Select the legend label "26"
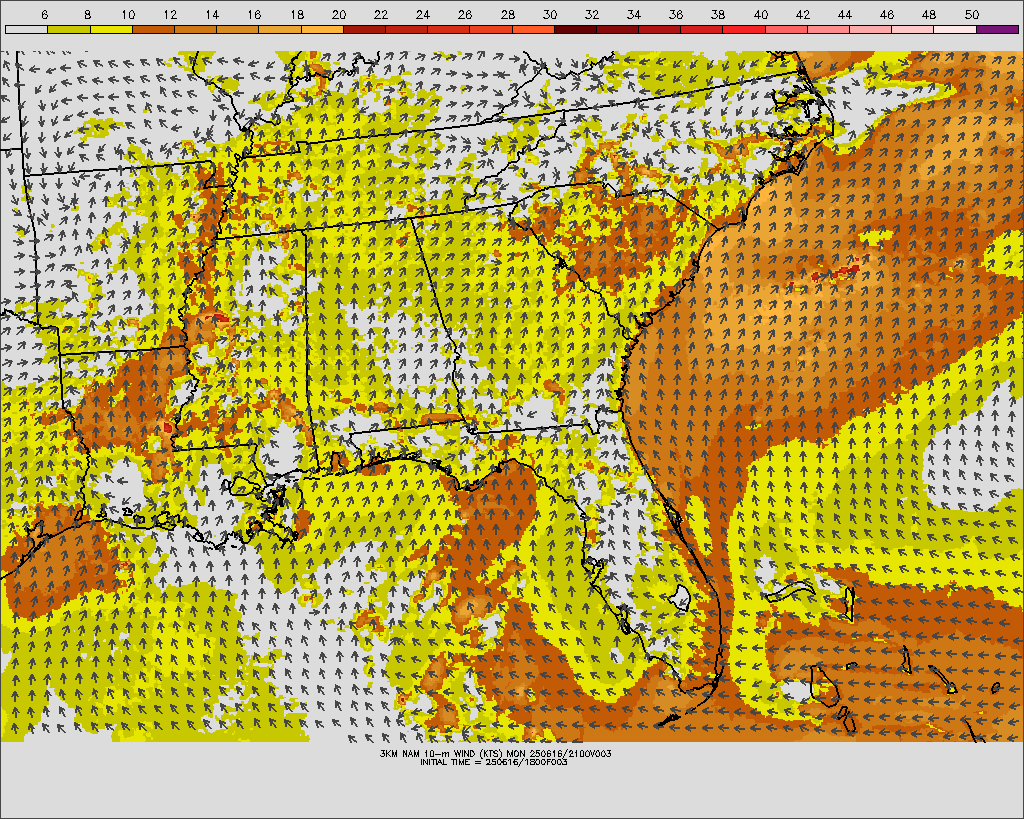This screenshot has width=1024, height=819. coord(465,14)
